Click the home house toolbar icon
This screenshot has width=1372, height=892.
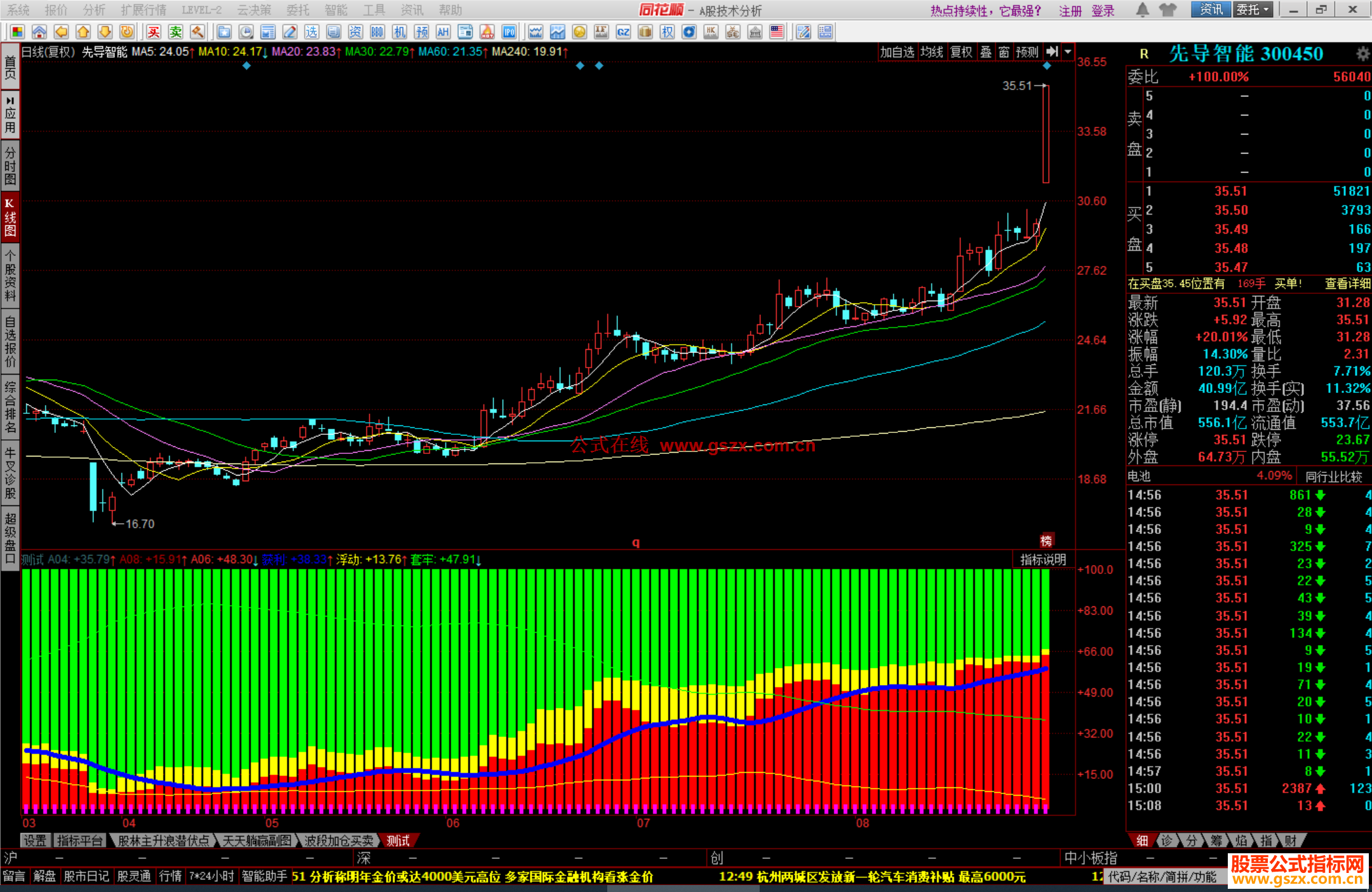39,32
